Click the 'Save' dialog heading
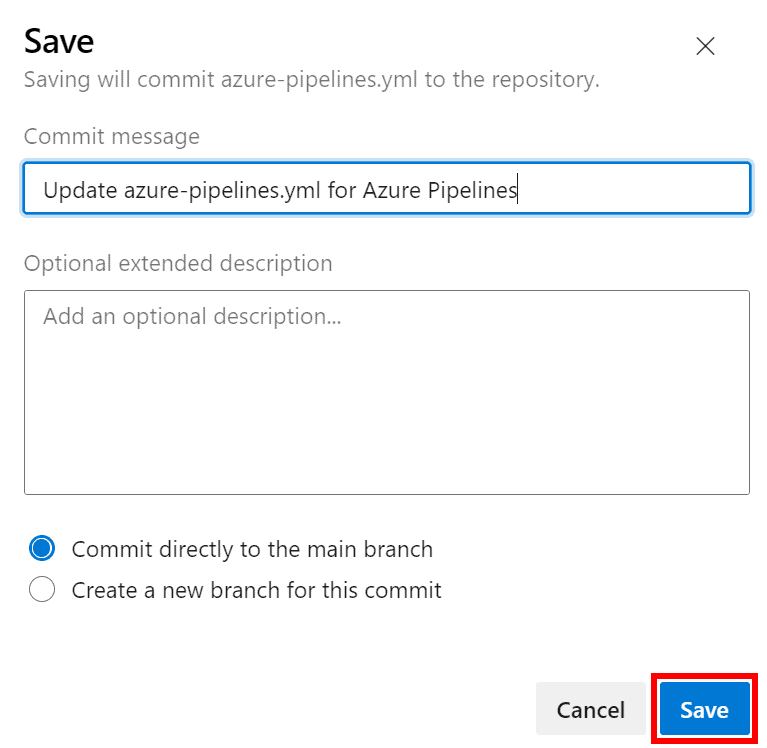The image size is (767, 748). coord(59,41)
